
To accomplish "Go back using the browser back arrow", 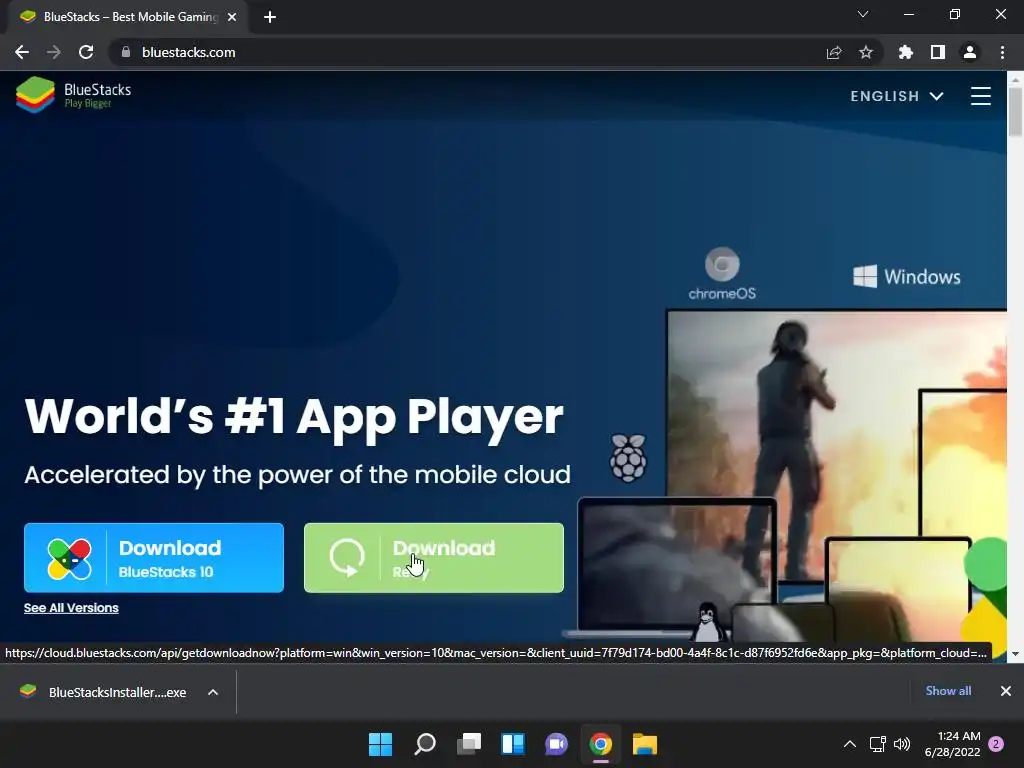I will pyautogui.click(x=22, y=52).
